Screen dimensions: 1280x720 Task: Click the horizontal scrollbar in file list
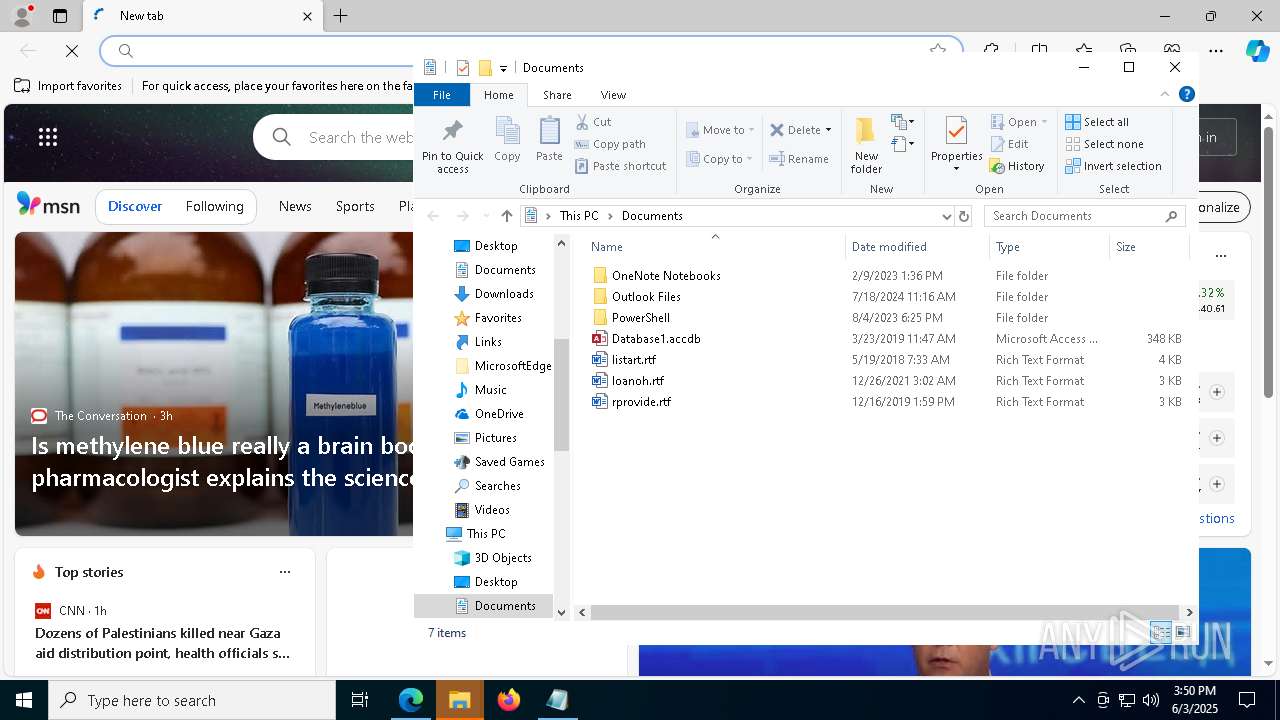click(885, 612)
